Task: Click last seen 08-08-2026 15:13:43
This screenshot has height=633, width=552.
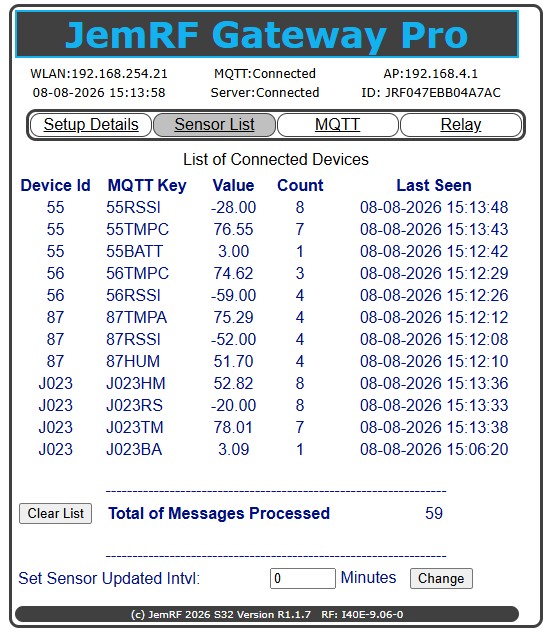Action: point(434,230)
